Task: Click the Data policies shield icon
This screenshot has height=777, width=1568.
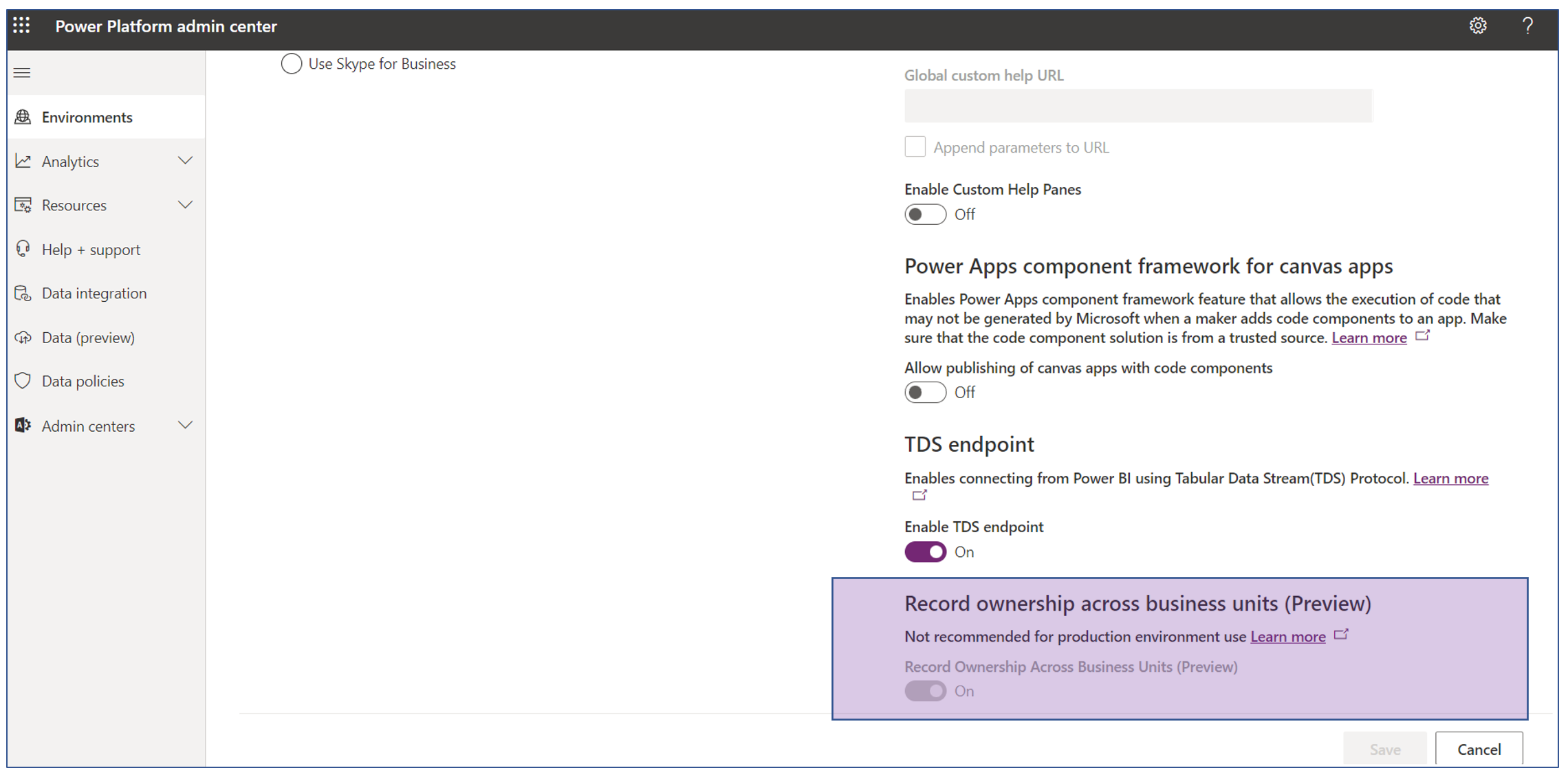Action: pyautogui.click(x=23, y=381)
